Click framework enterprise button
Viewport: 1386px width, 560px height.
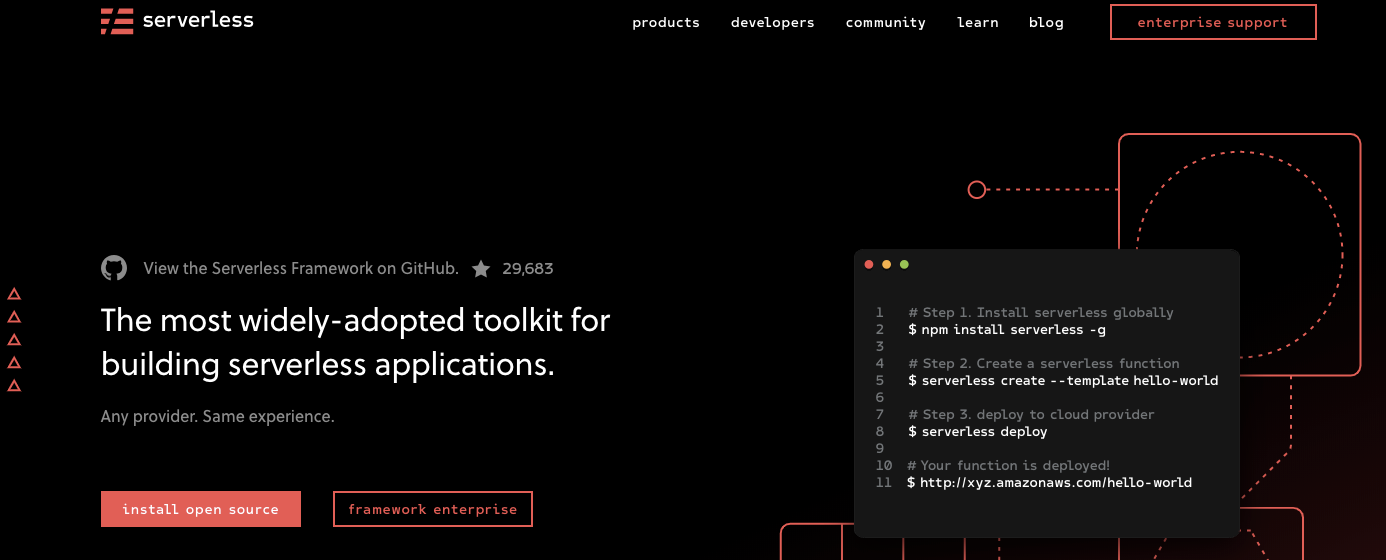click(433, 509)
